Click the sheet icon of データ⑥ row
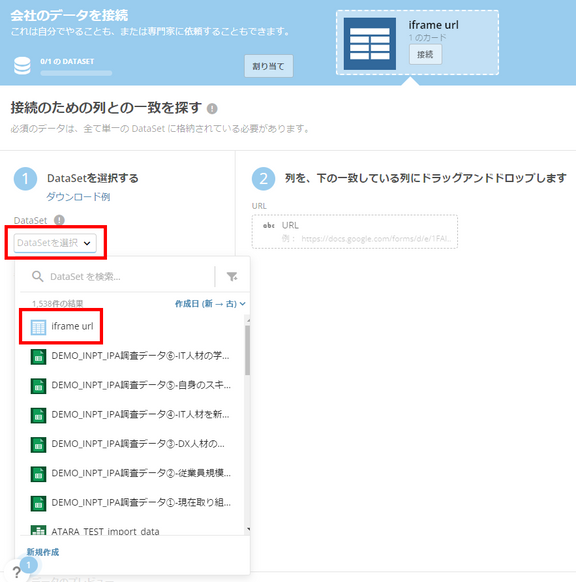The height and width of the screenshot is (582, 576). [38, 357]
